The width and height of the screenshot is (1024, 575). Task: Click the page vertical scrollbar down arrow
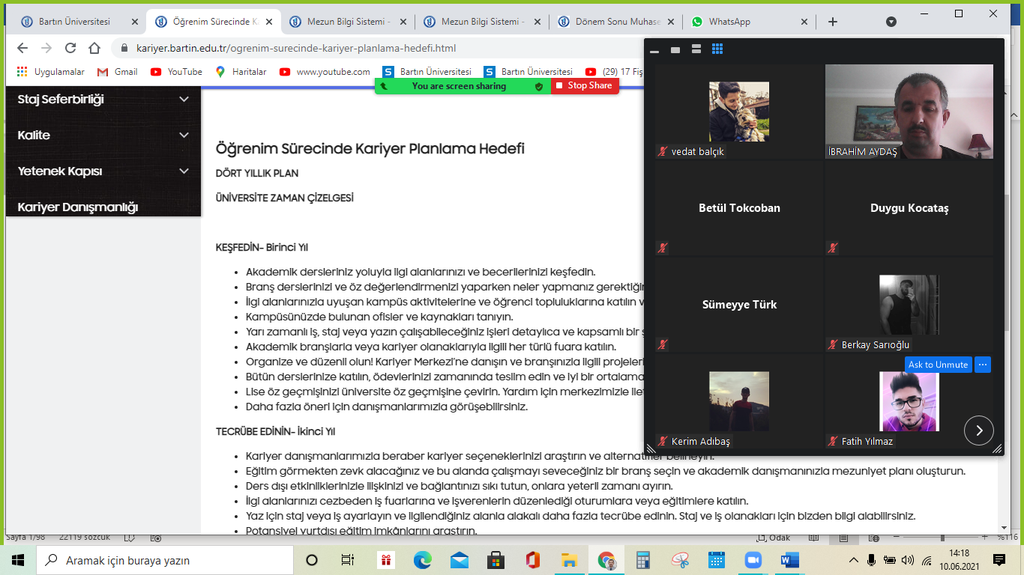coord(1004,528)
